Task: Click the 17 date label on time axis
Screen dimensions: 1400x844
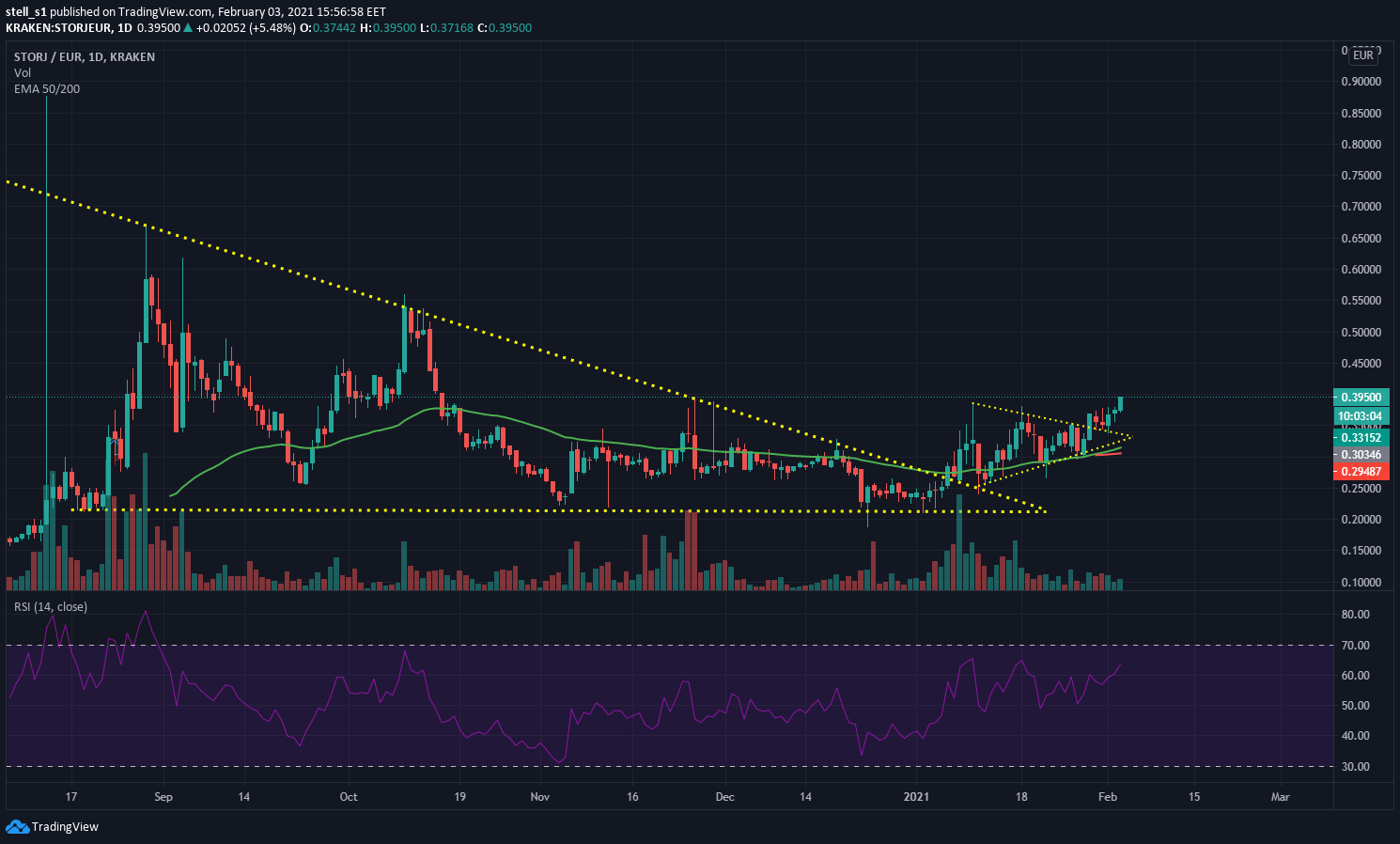Action: pos(71,797)
